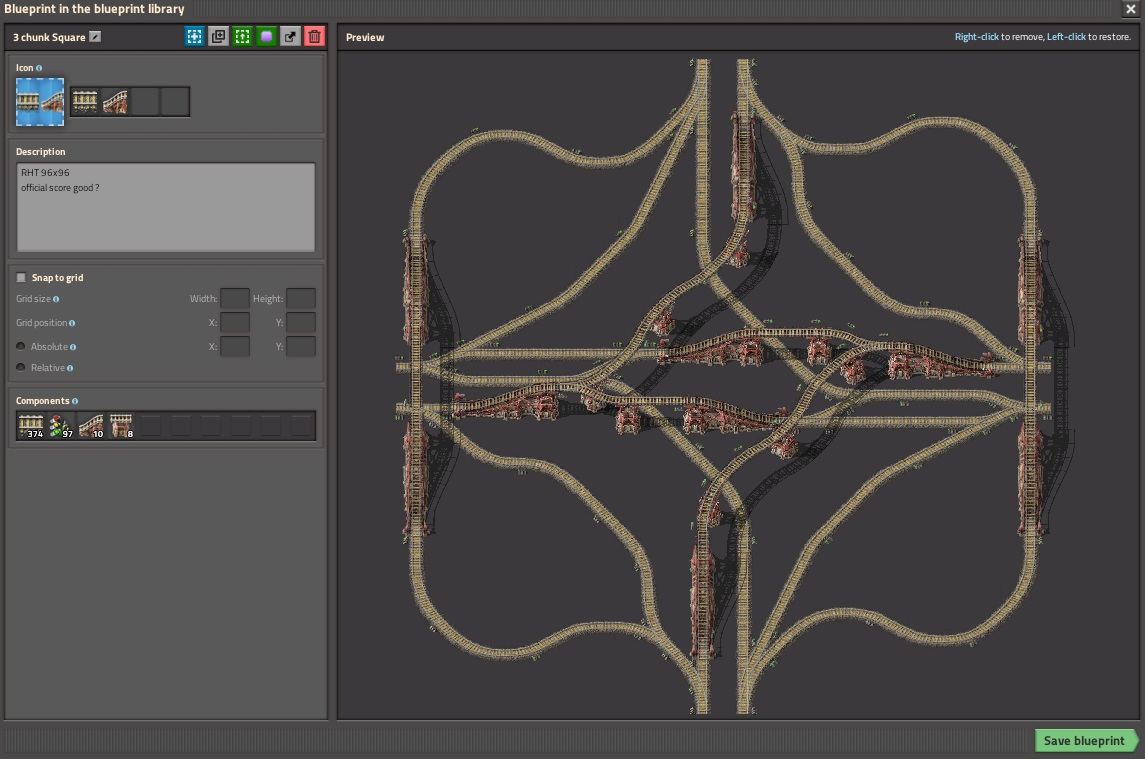Viewport: 1145px width, 759px height.
Task: Click the third empty blueprint icon slot
Action: click(x=145, y=101)
